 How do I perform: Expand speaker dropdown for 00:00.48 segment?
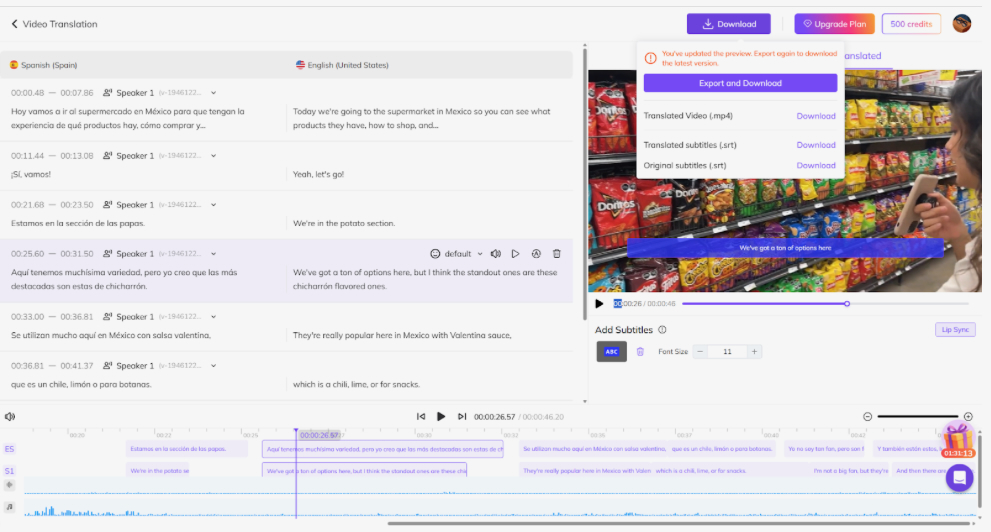click(x=214, y=93)
